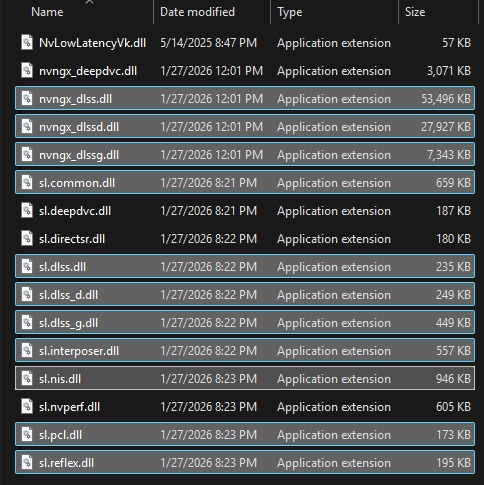Select the file name sl.directsr.dll
The height and width of the screenshot is (485, 484).
72,239
